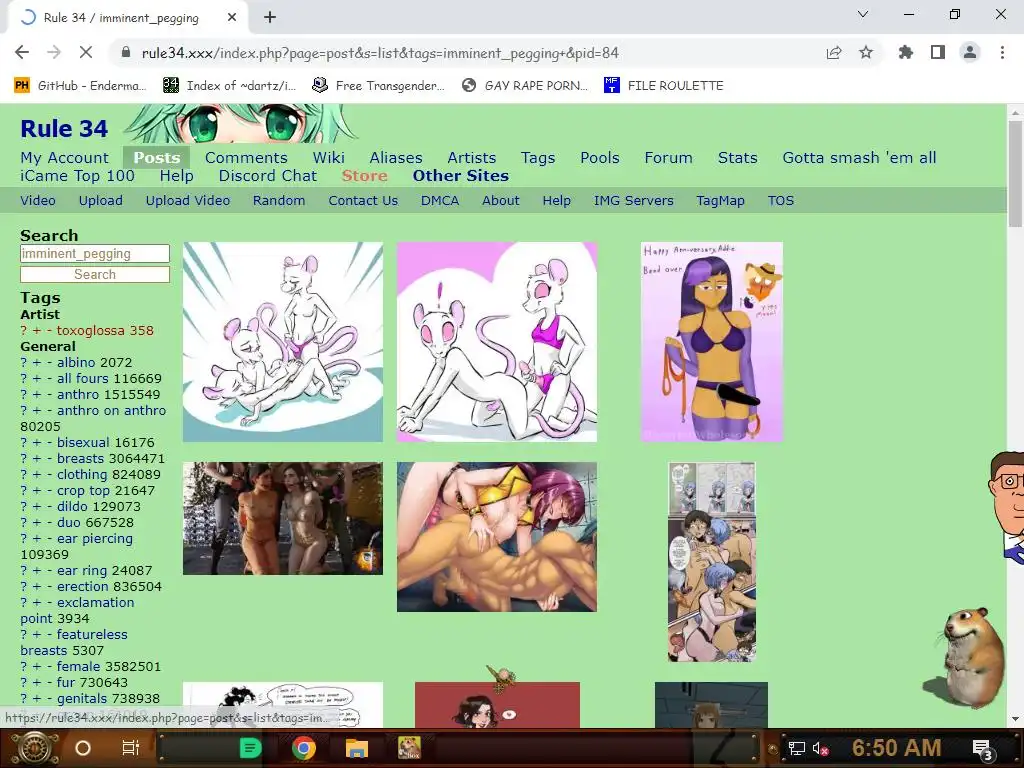Open the FILE ROULETTE bookmark
Image resolution: width=1024 pixels, height=768 pixels.
point(664,86)
